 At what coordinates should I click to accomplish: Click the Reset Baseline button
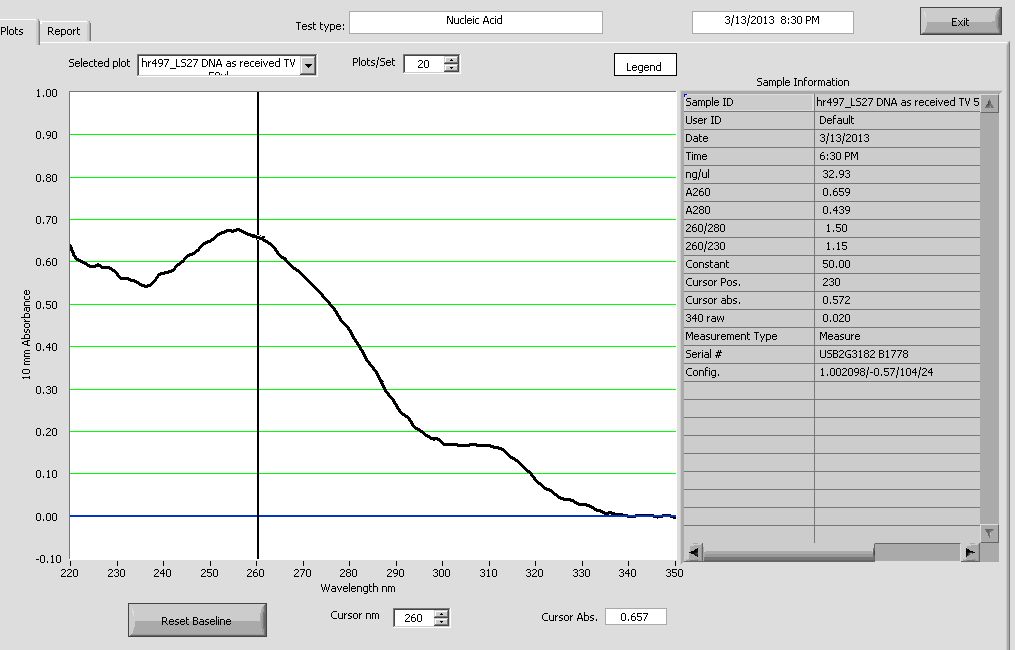coord(197,620)
